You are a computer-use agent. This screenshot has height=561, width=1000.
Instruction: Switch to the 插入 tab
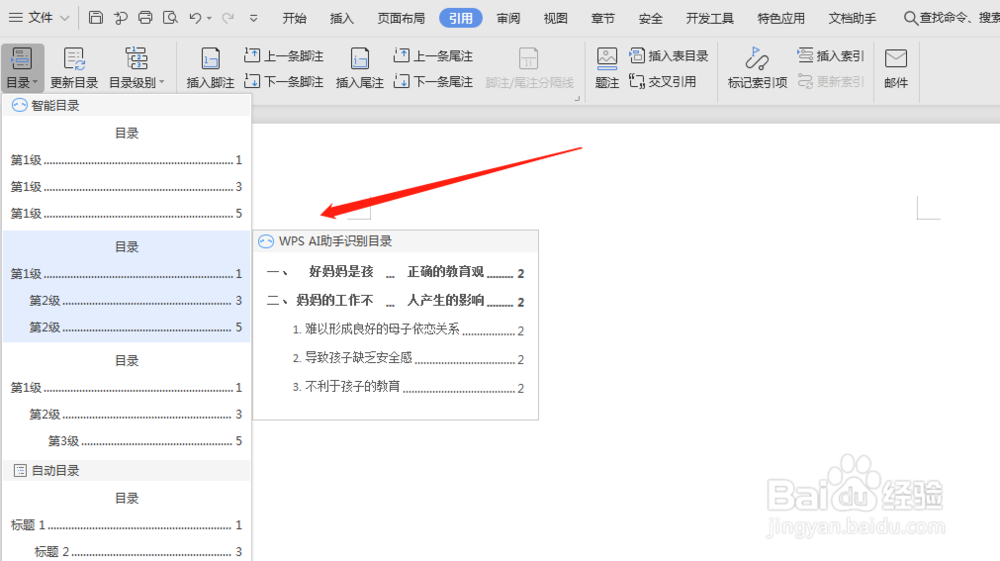342,18
